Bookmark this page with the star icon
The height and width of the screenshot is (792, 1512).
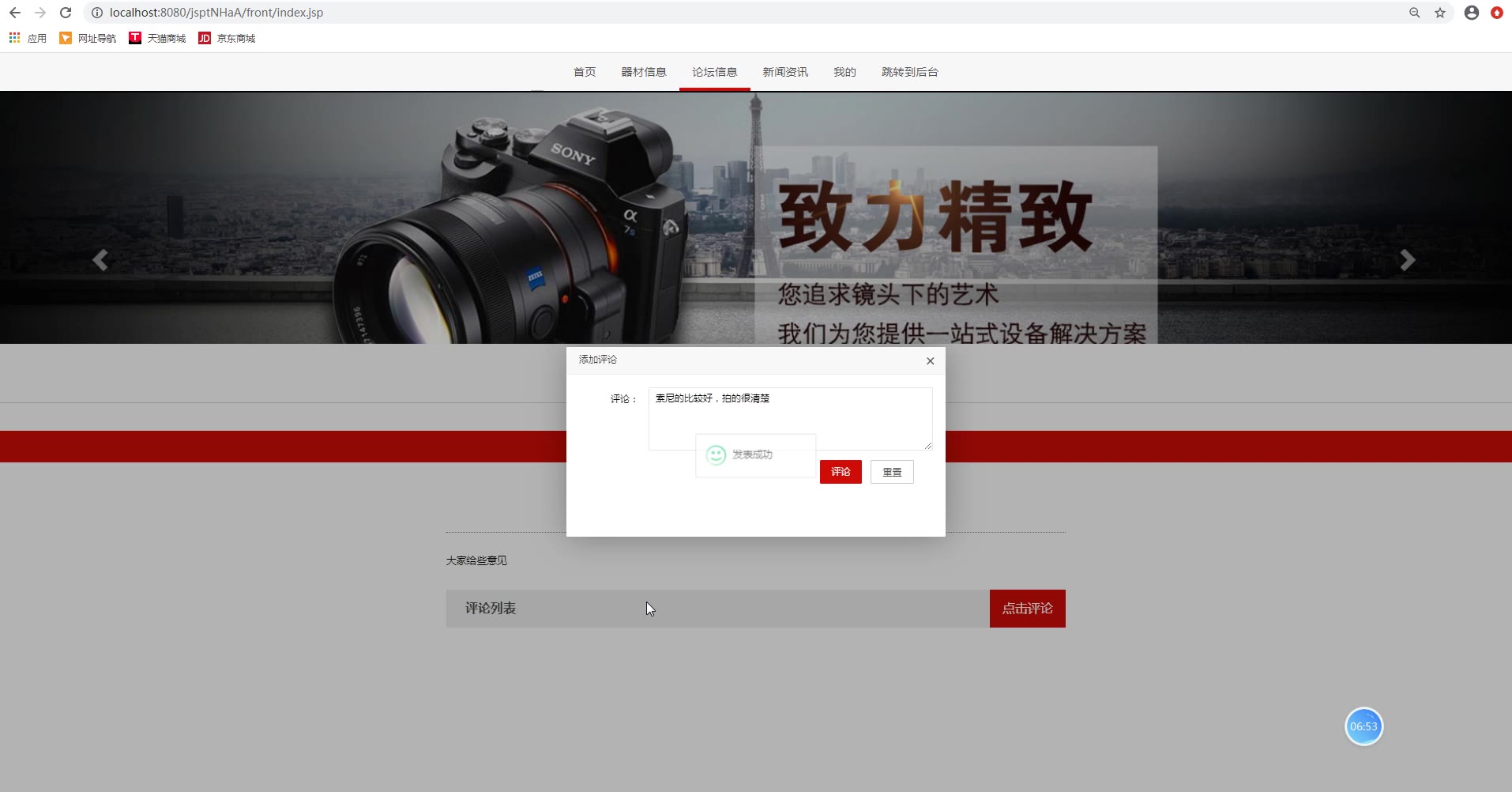[x=1440, y=13]
